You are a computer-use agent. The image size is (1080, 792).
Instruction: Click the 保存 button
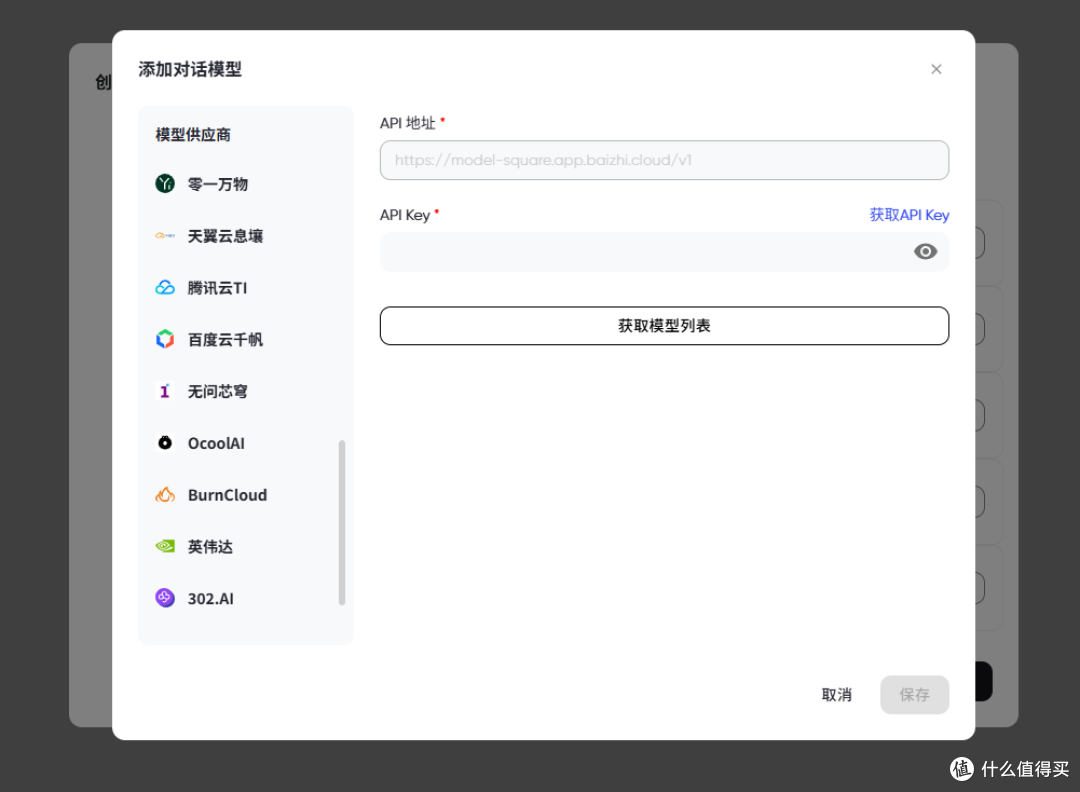pos(914,694)
